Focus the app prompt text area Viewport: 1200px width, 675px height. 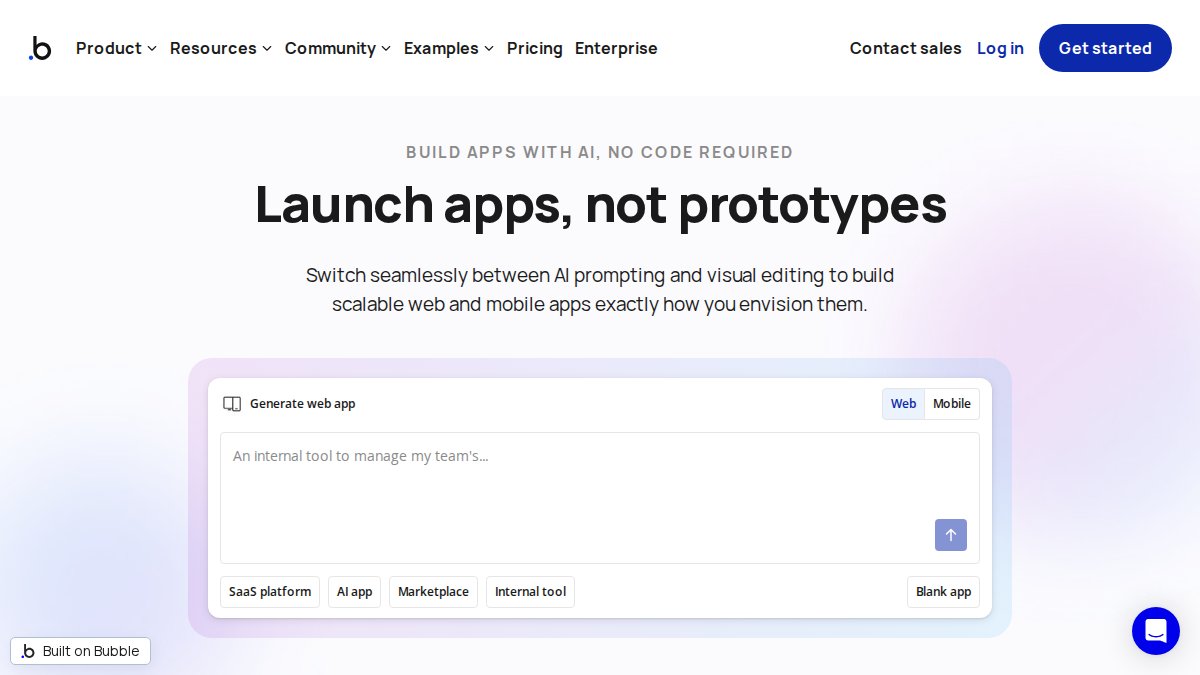[600, 498]
